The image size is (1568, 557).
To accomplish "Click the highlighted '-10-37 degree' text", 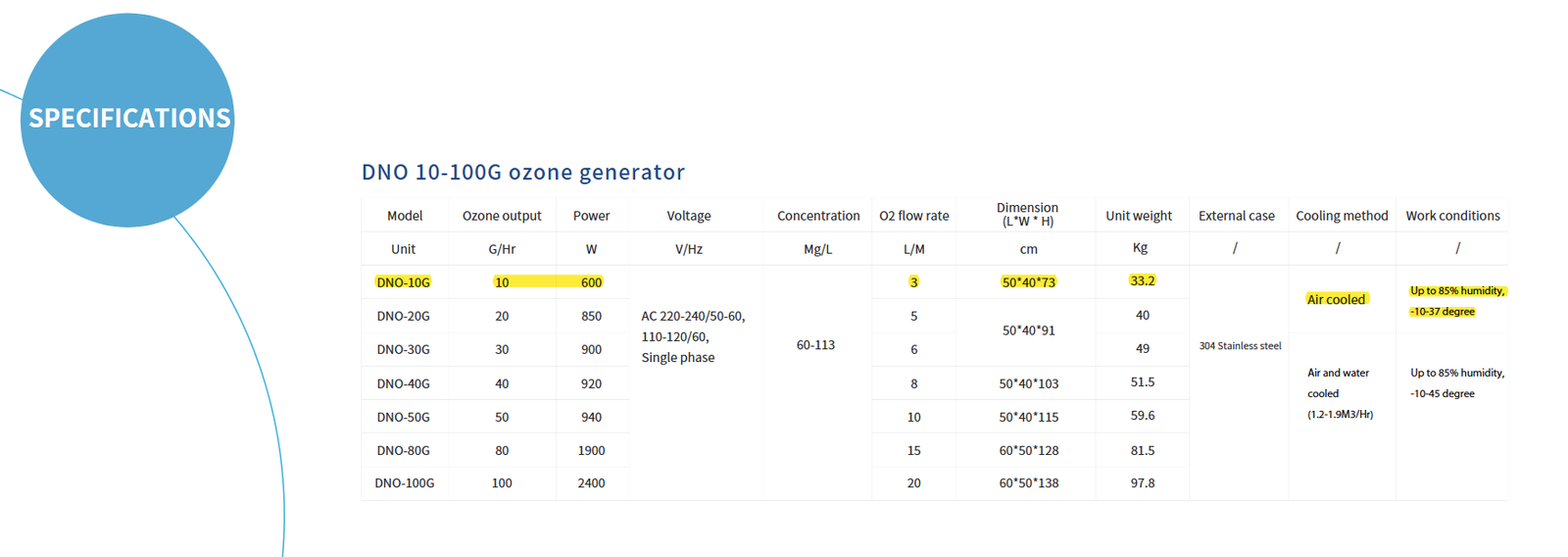I will coord(1442,312).
